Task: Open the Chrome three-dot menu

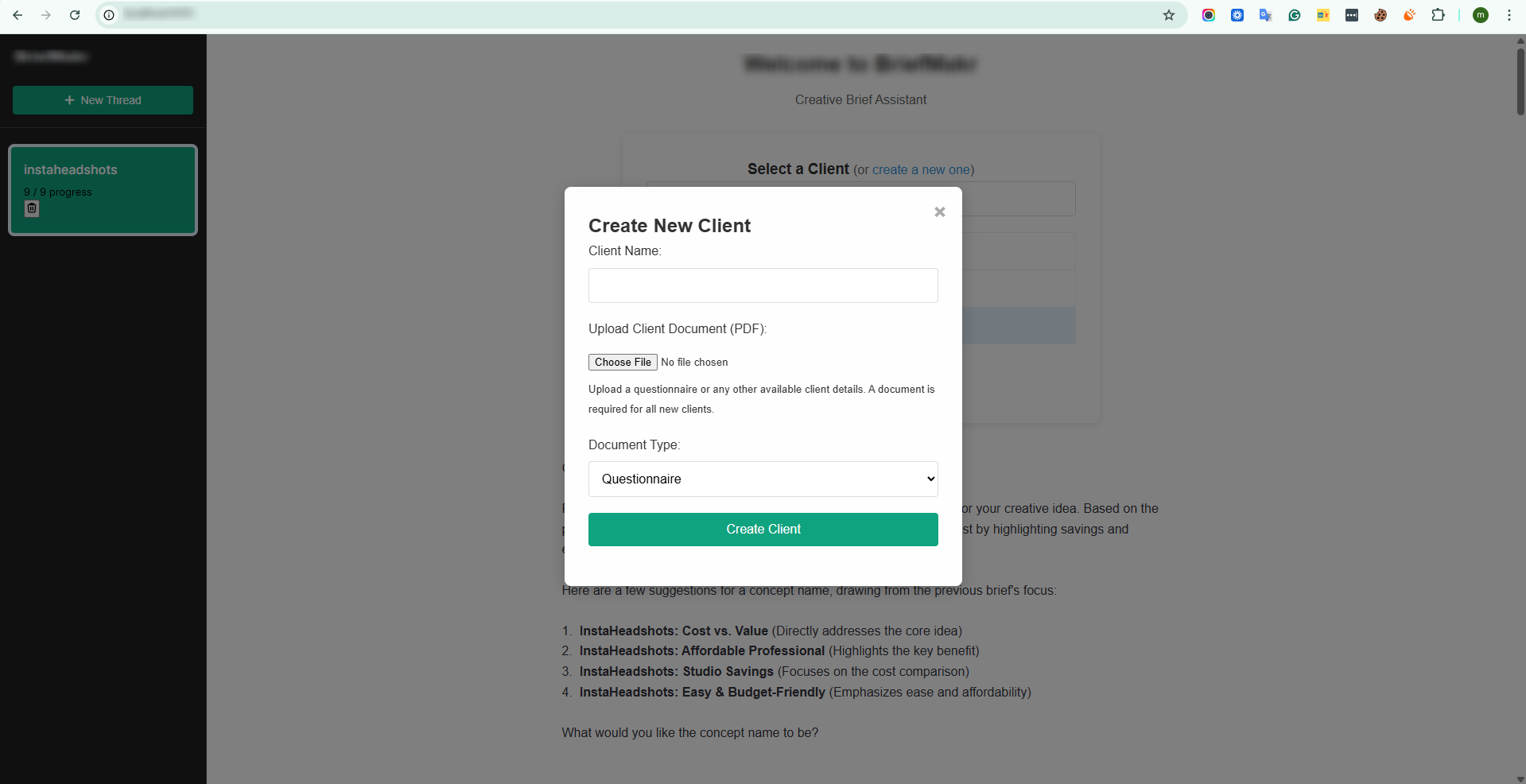Action: [x=1509, y=15]
